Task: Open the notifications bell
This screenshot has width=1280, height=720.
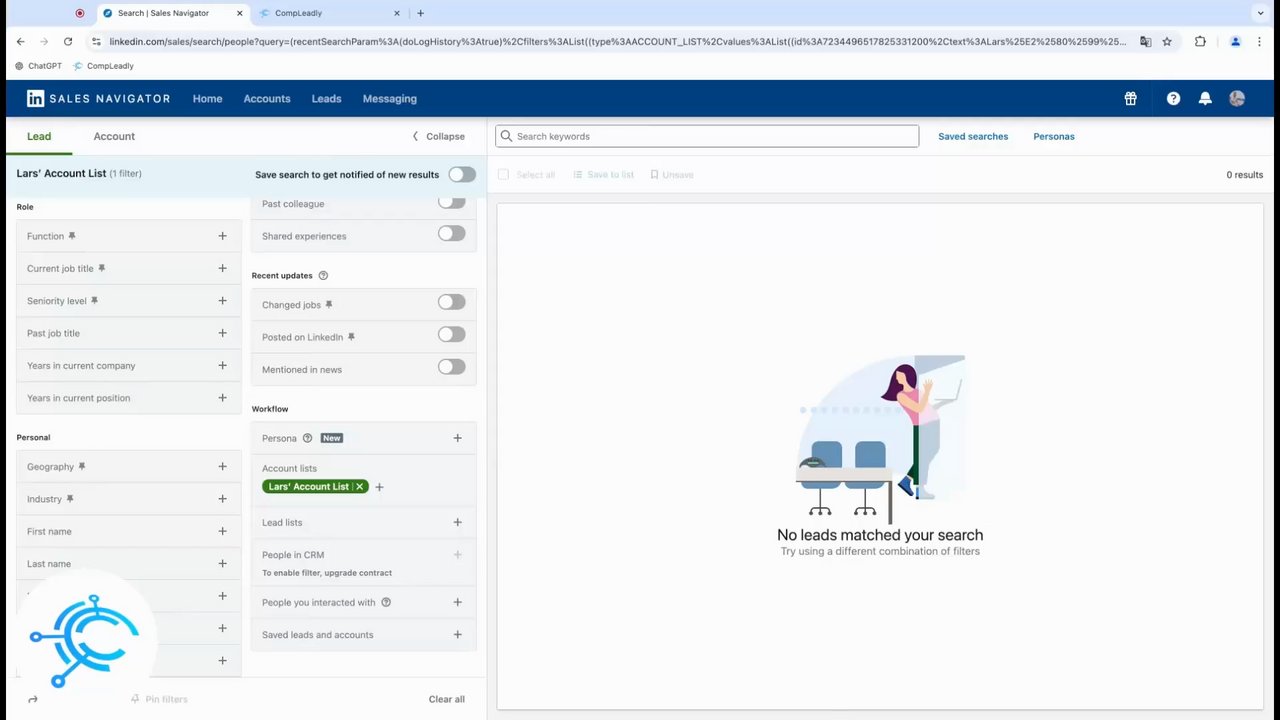Action: coord(1205,98)
